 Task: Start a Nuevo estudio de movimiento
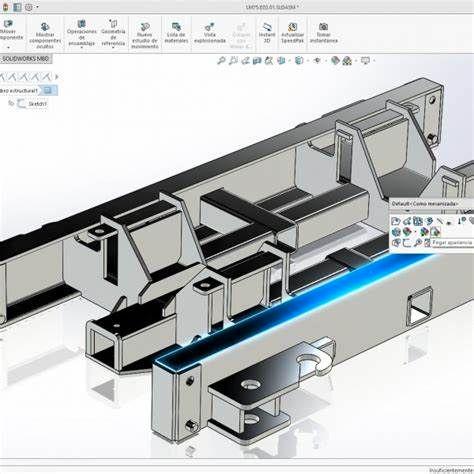[x=144, y=35]
